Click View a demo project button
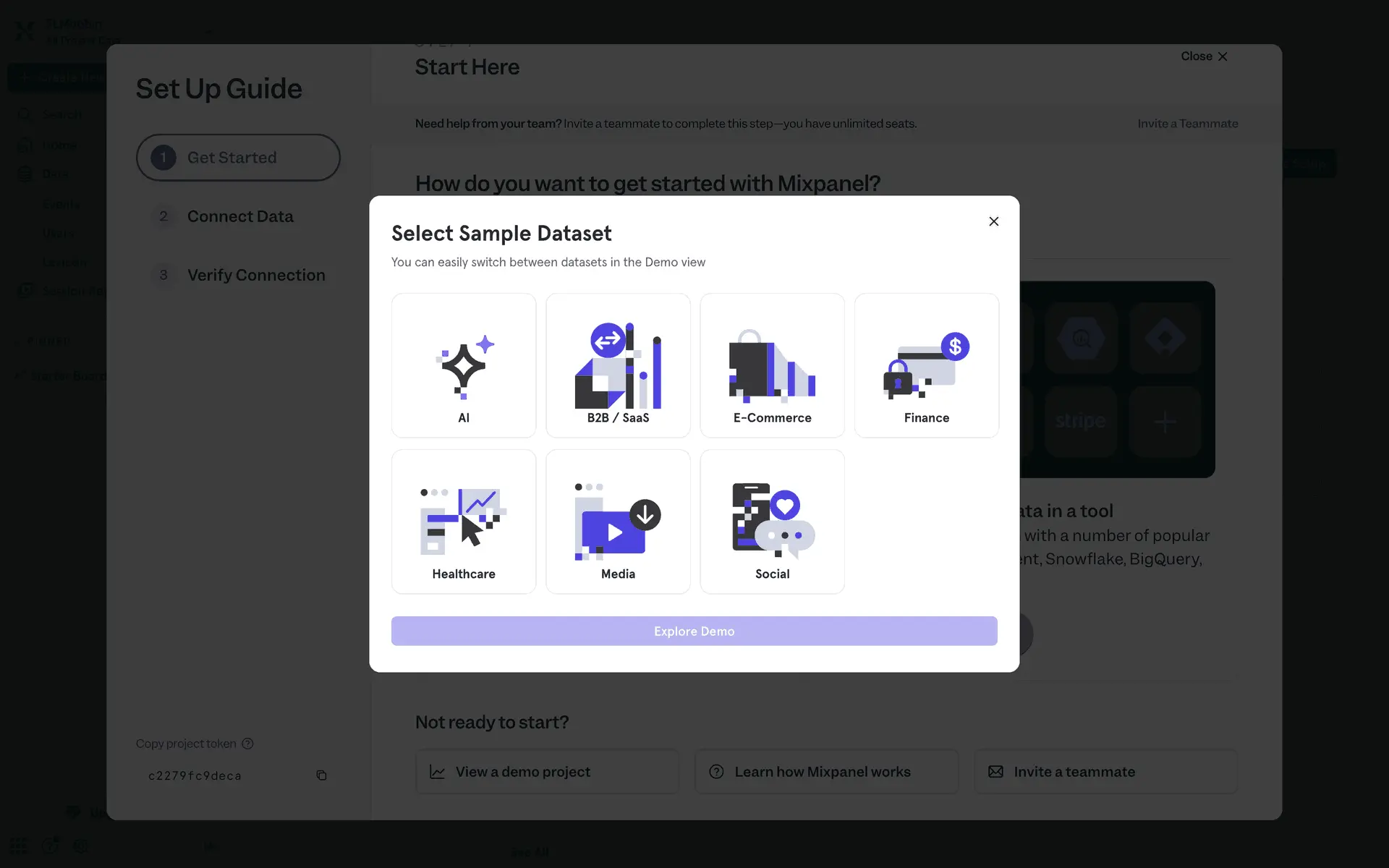 [x=547, y=772]
